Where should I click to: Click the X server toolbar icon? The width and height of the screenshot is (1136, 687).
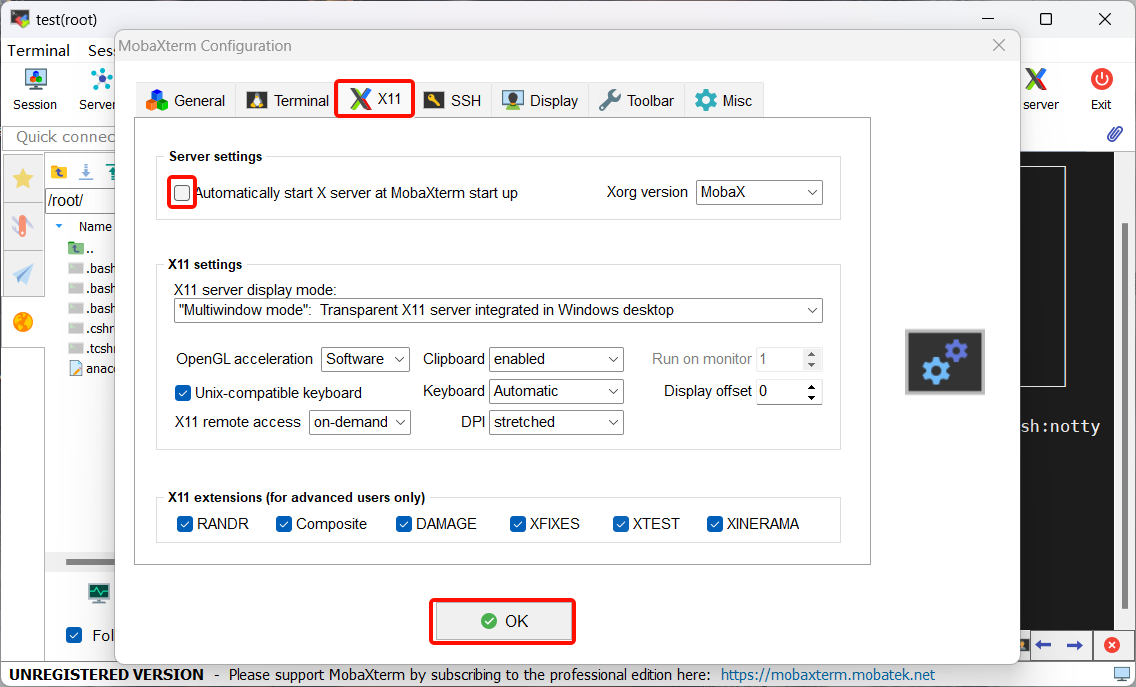[1039, 90]
